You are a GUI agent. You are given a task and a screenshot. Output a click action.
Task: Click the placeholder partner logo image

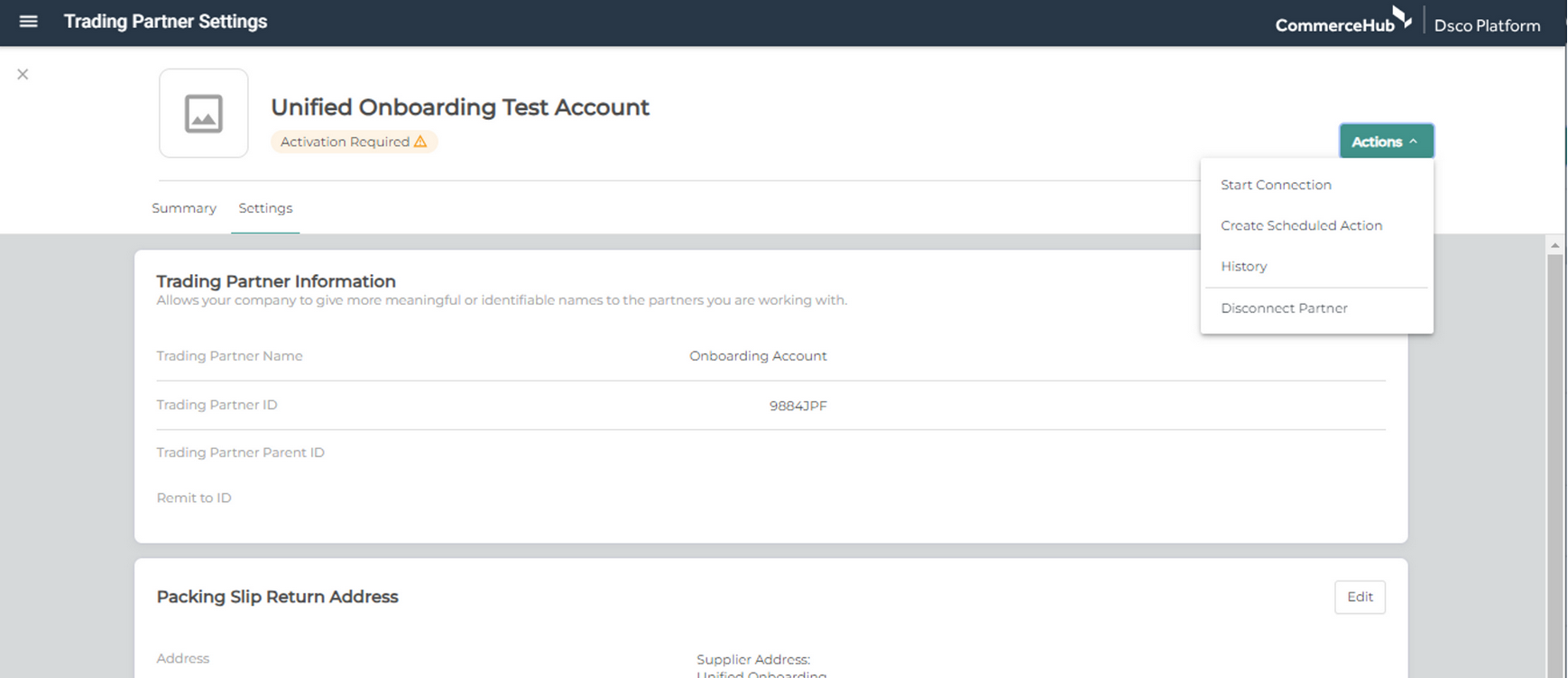pos(204,114)
